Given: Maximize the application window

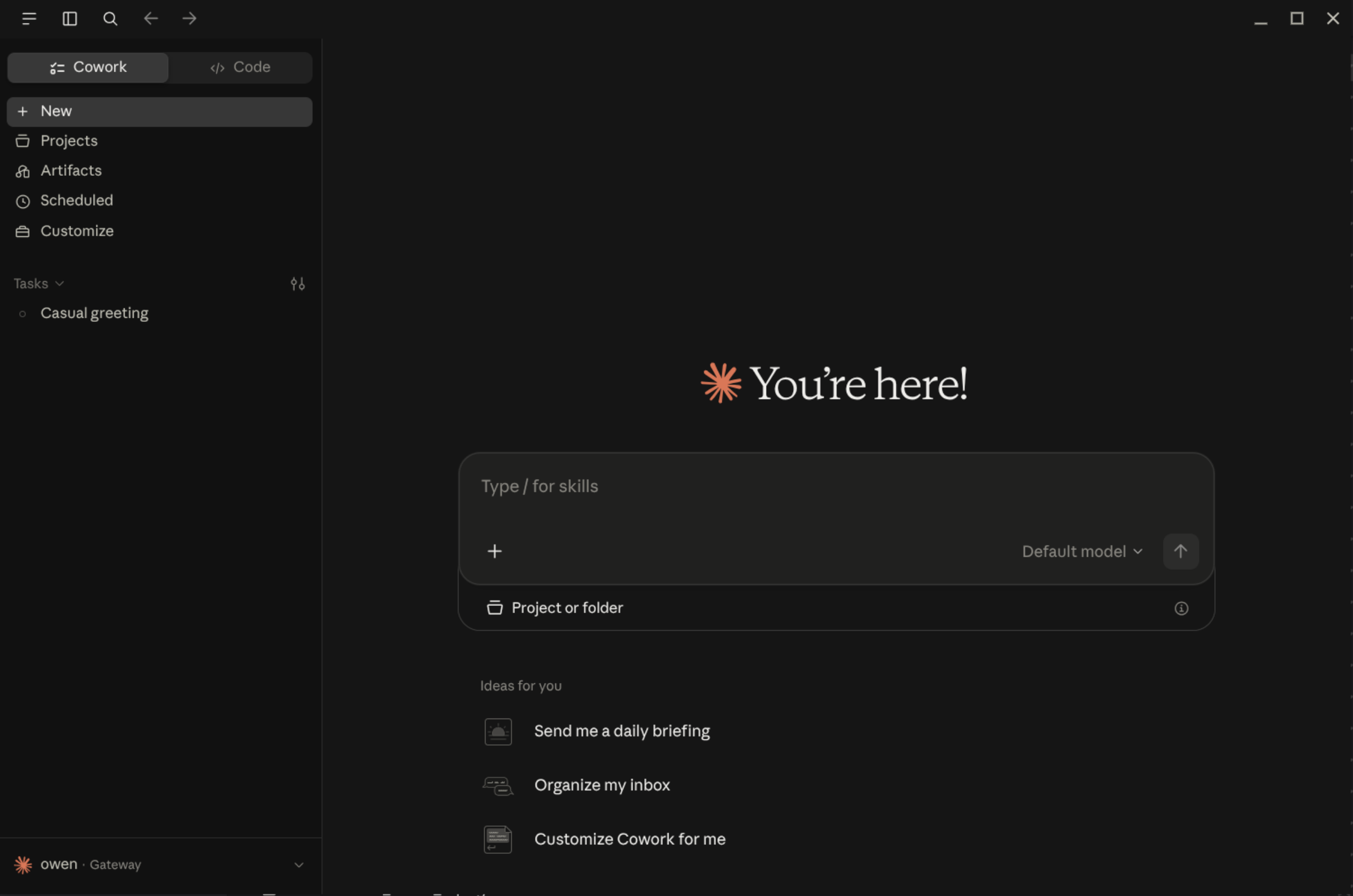Looking at the screenshot, I should [1297, 19].
